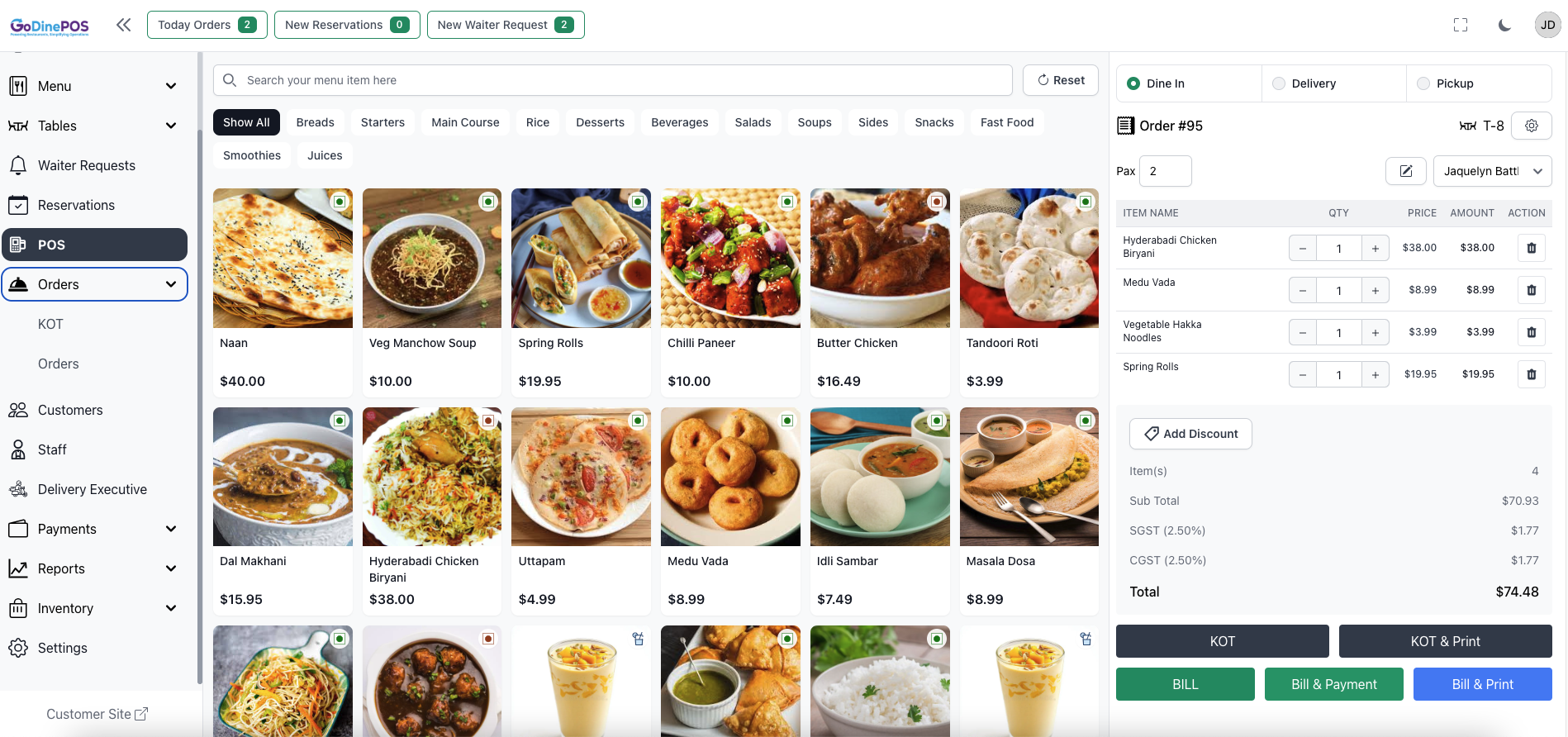
Task: Open the waiter Jaquelyn dropdown
Action: coord(1492,171)
